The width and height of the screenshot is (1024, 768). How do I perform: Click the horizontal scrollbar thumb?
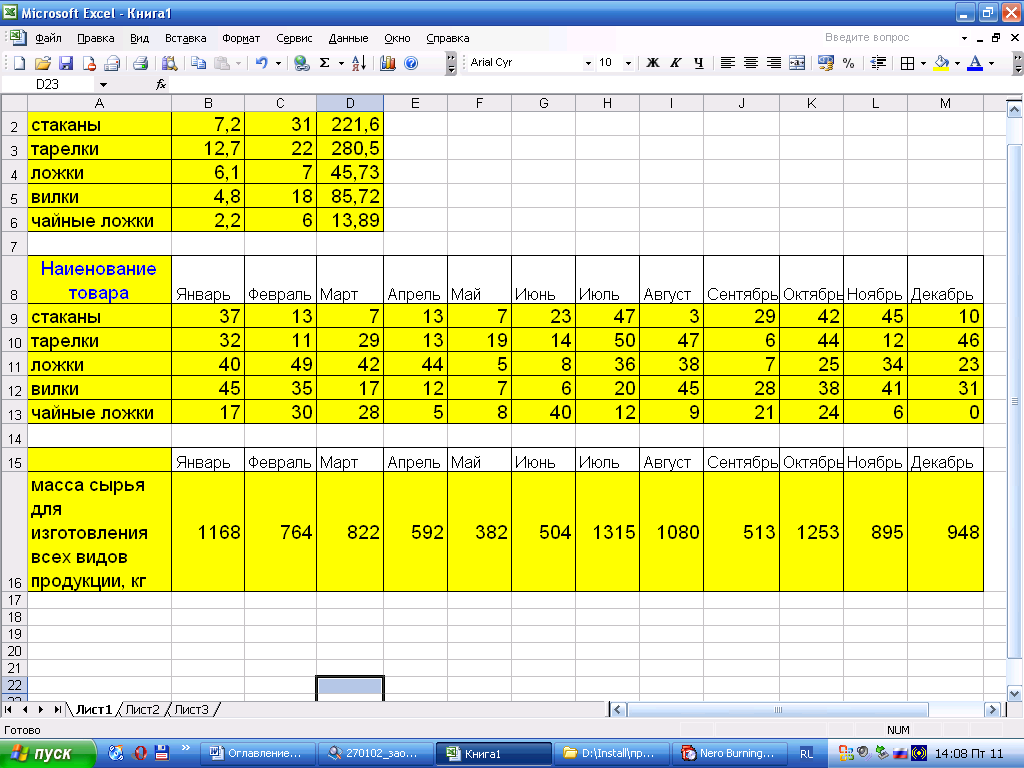(777, 709)
